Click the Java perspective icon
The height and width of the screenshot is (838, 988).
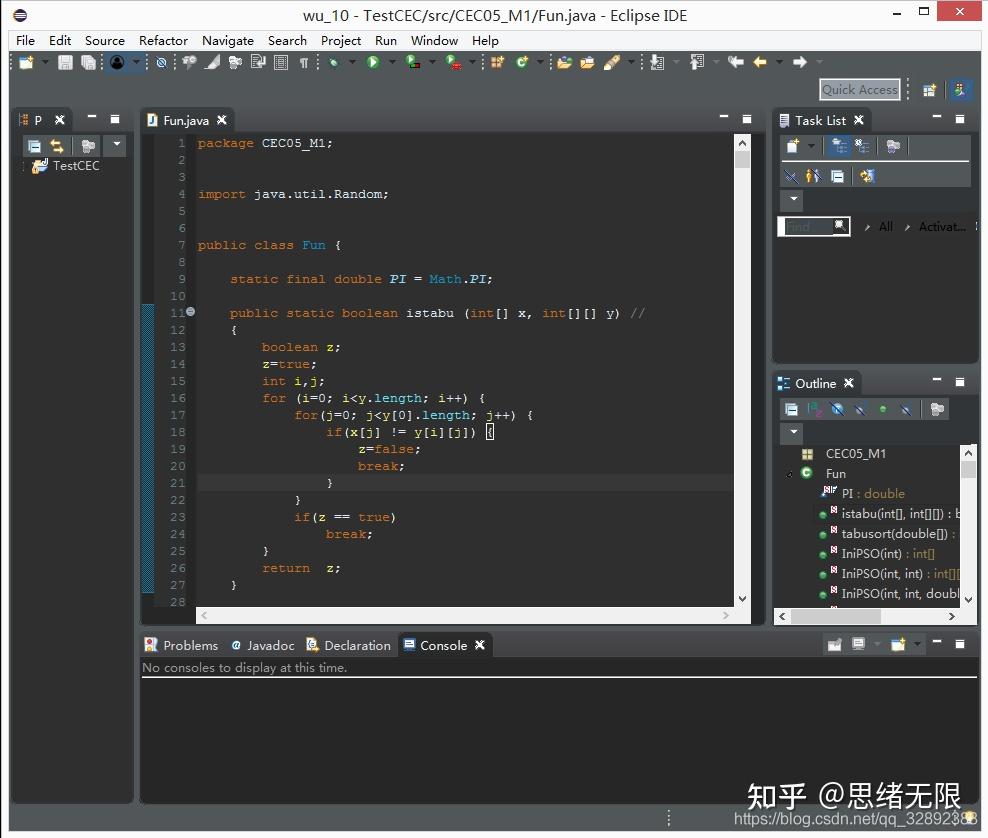point(960,90)
